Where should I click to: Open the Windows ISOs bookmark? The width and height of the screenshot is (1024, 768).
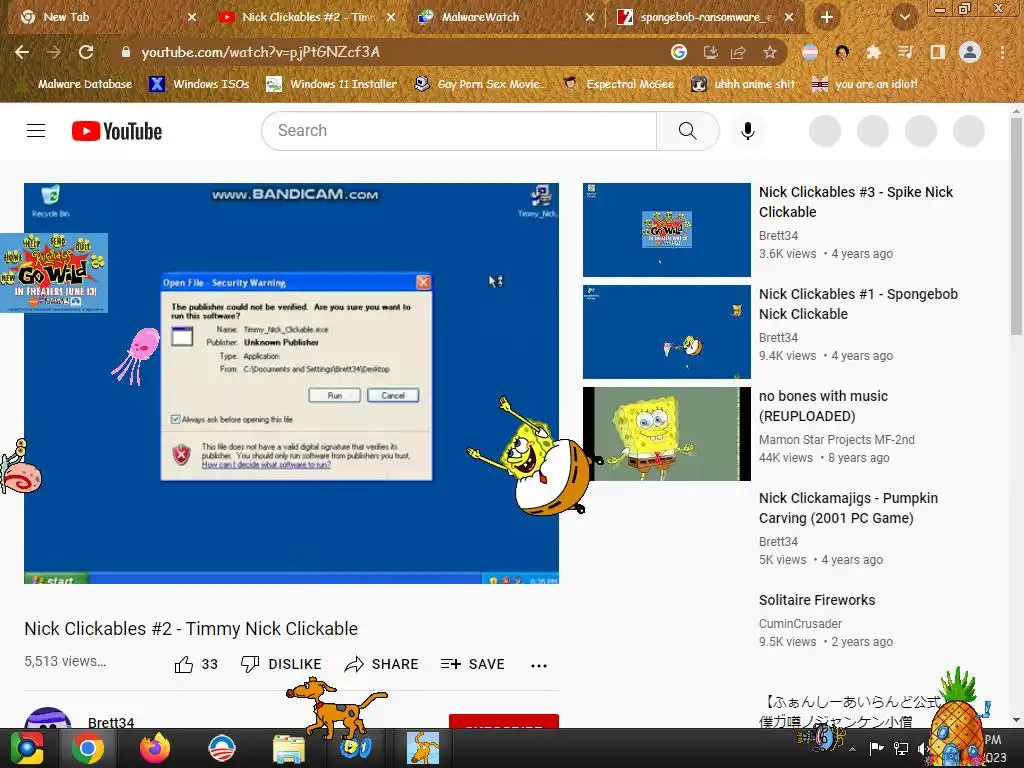pyautogui.click(x=199, y=84)
